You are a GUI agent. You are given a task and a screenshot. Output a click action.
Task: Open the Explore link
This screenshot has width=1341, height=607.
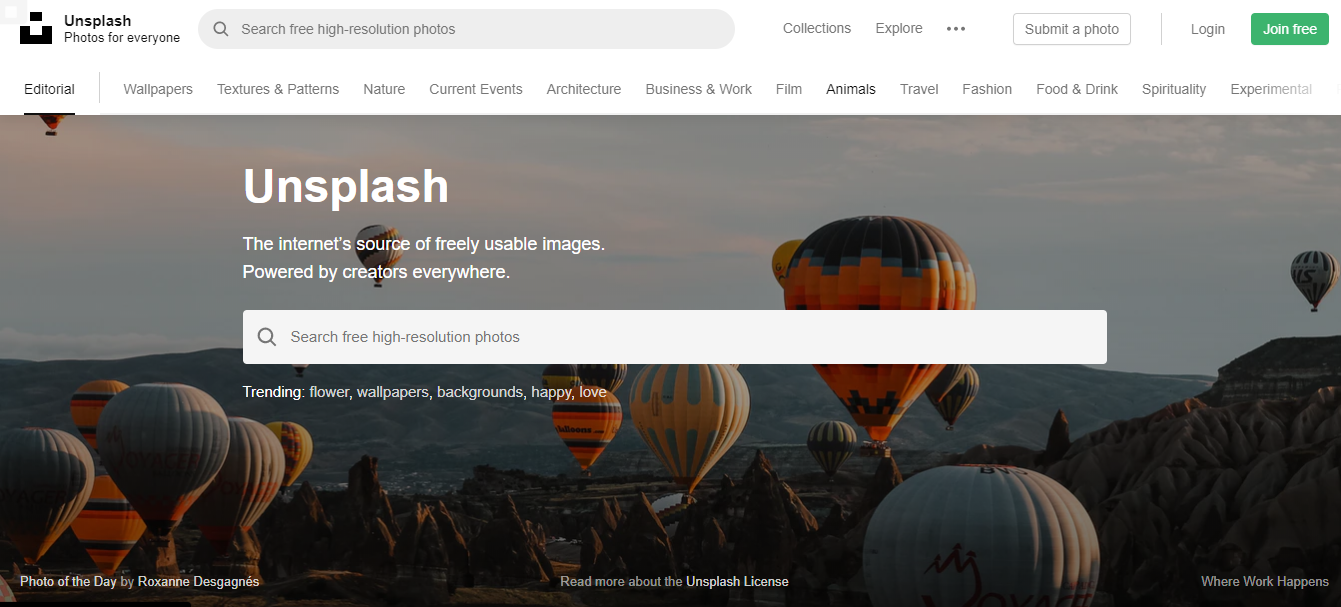[899, 28]
